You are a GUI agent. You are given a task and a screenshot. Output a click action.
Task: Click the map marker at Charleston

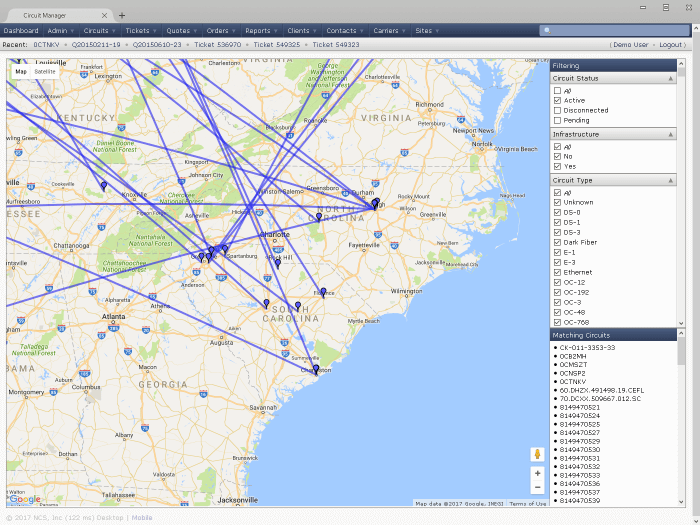click(315, 369)
